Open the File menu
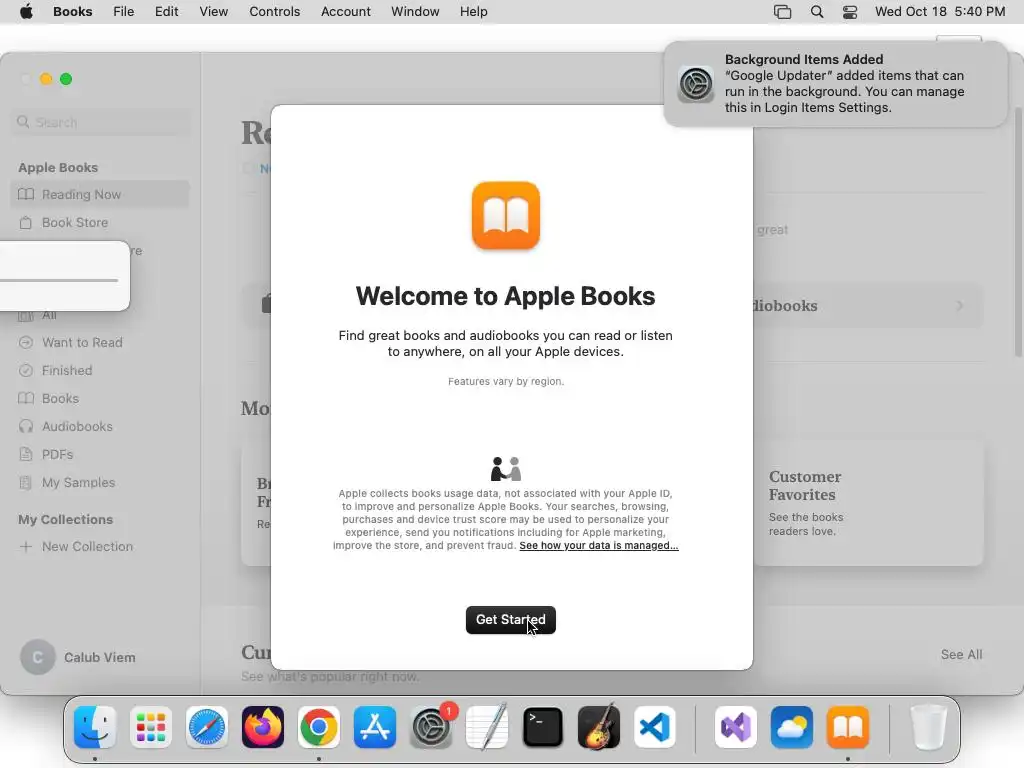This screenshot has height=768, width=1024. (123, 12)
